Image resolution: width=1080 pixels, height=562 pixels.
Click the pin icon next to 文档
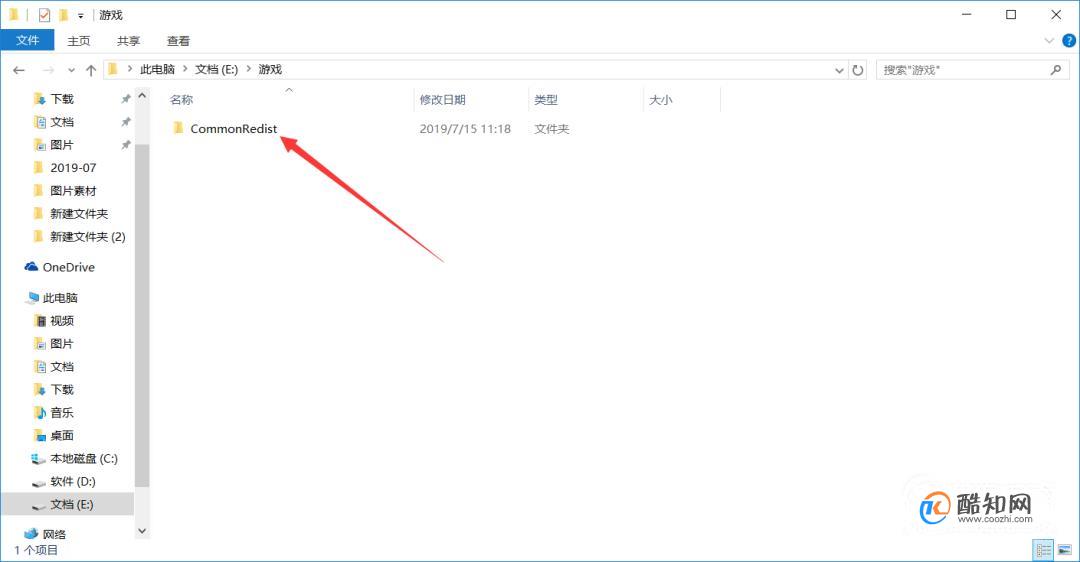(x=125, y=122)
